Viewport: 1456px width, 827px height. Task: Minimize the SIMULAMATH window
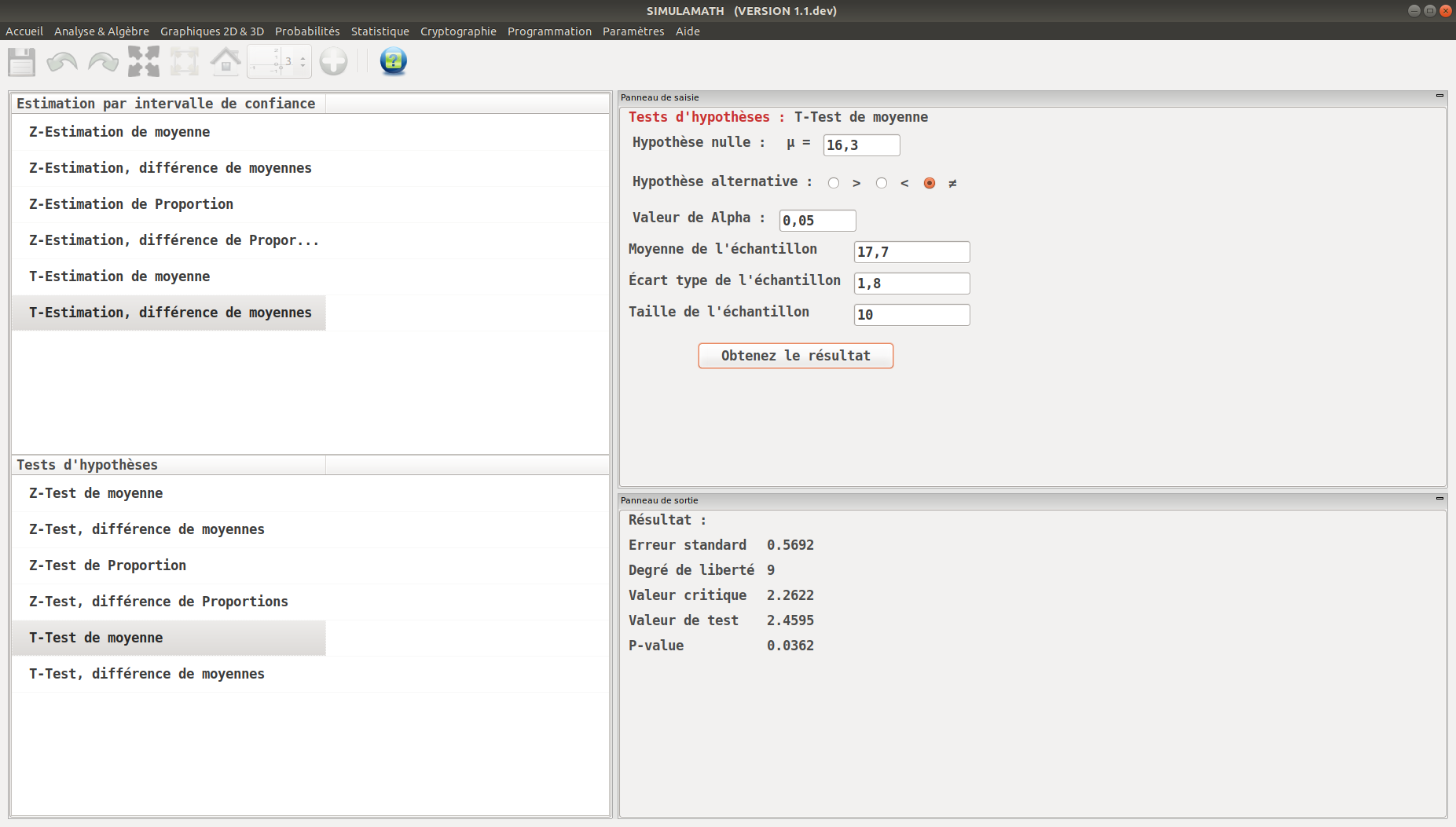(1414, 11)
